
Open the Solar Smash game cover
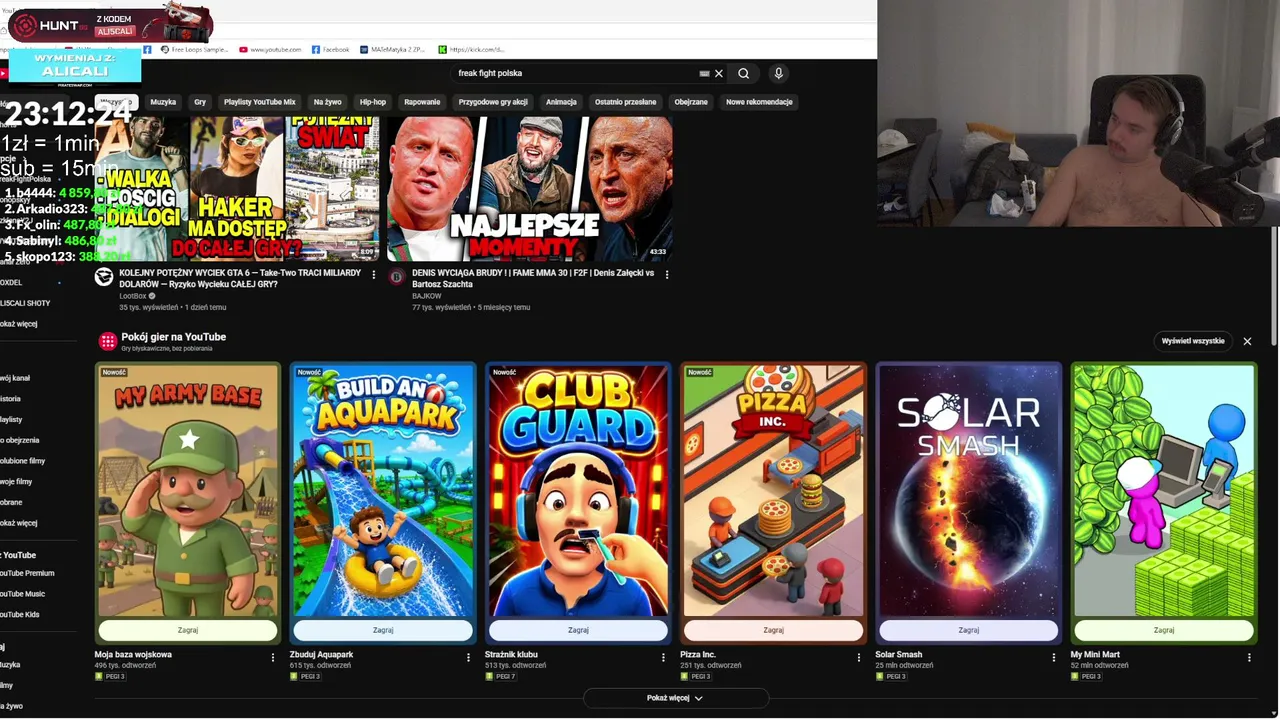968,490
